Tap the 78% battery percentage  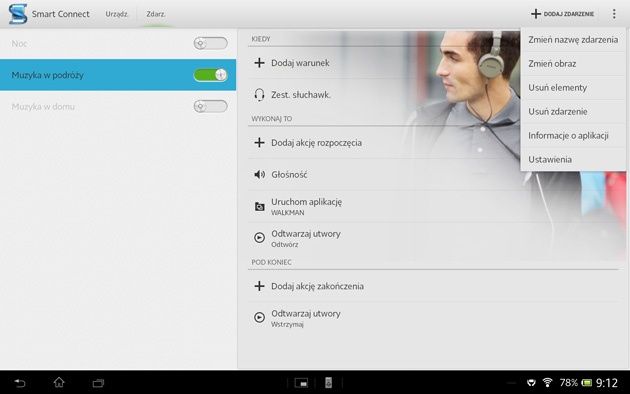[x=569, y=383]
